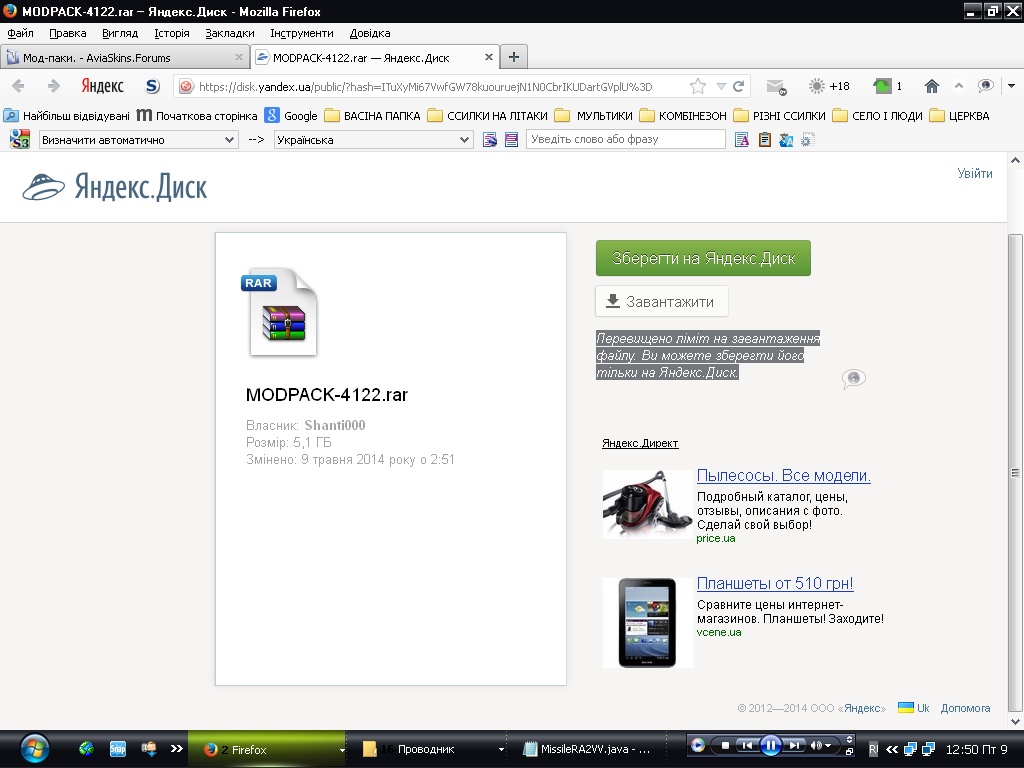This screenshot has width=1024, height=768.
Task: Click the RAR archive file icon
Action: [x=281, y=312]
